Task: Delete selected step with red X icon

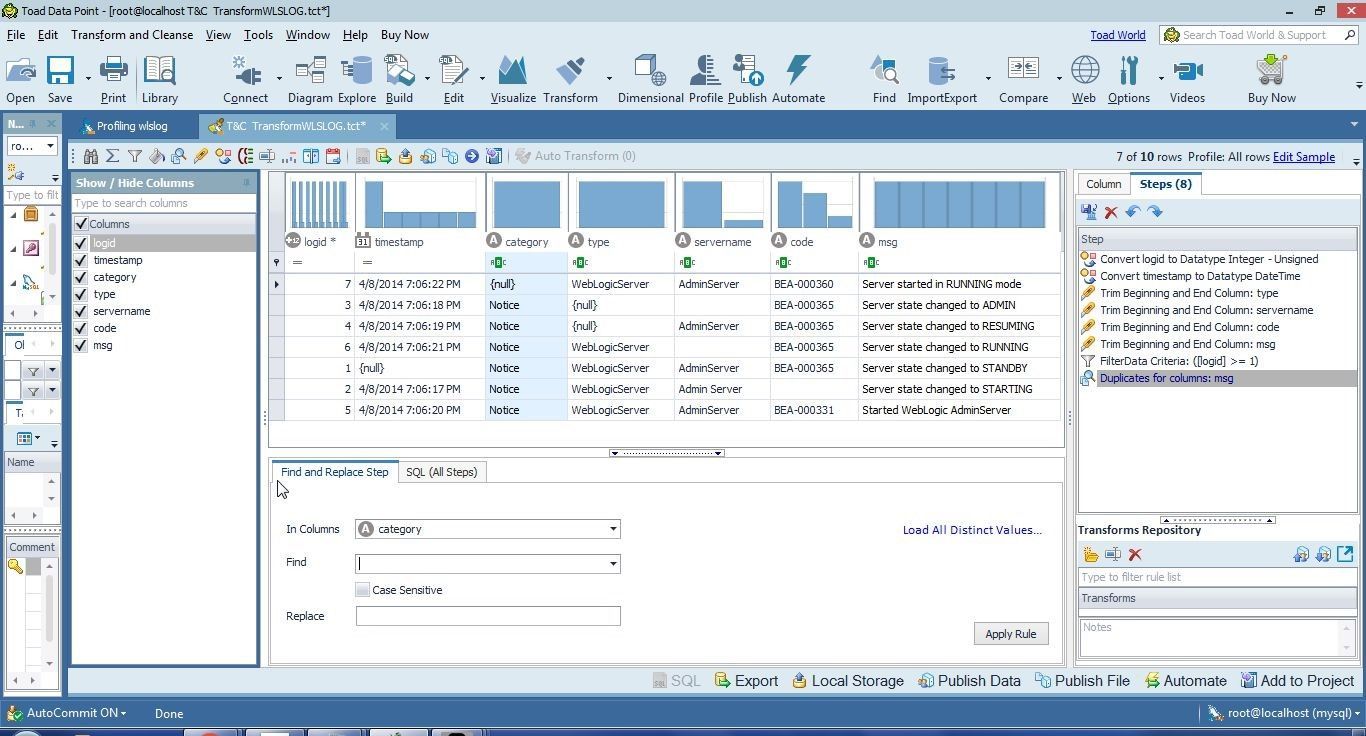Action: (x=1111, y=212)
